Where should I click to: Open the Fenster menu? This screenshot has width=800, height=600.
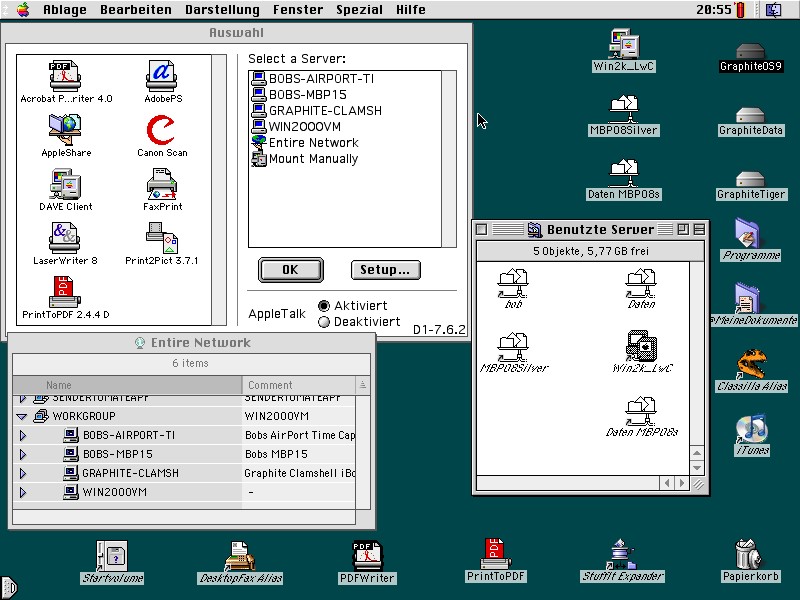(298, 10)
